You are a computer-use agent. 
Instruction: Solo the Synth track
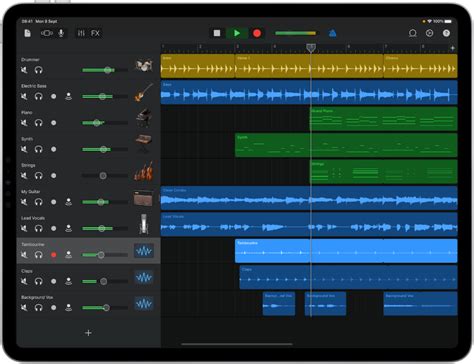point(39,149)
